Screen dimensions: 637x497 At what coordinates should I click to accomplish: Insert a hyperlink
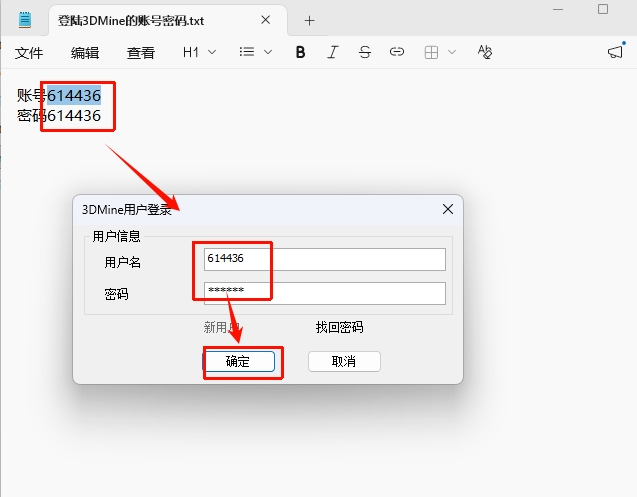click(x=397, y=52)
